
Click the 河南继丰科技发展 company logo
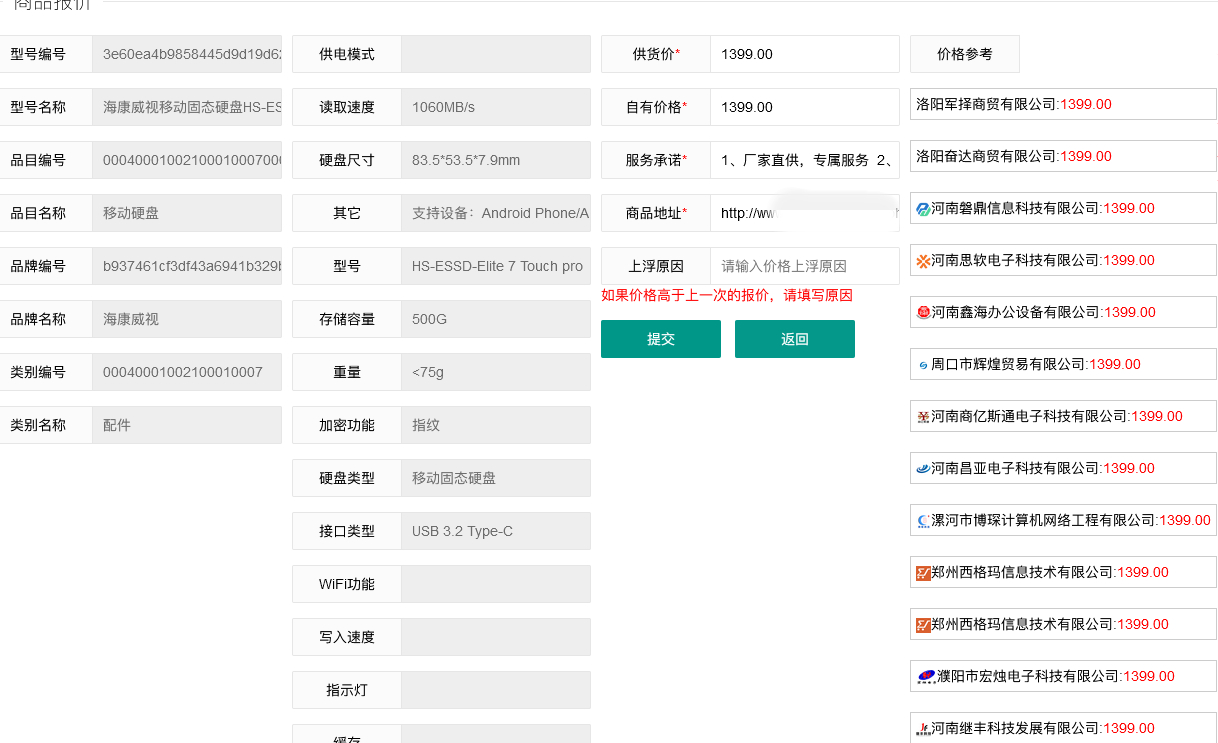[x=923, y=728]
